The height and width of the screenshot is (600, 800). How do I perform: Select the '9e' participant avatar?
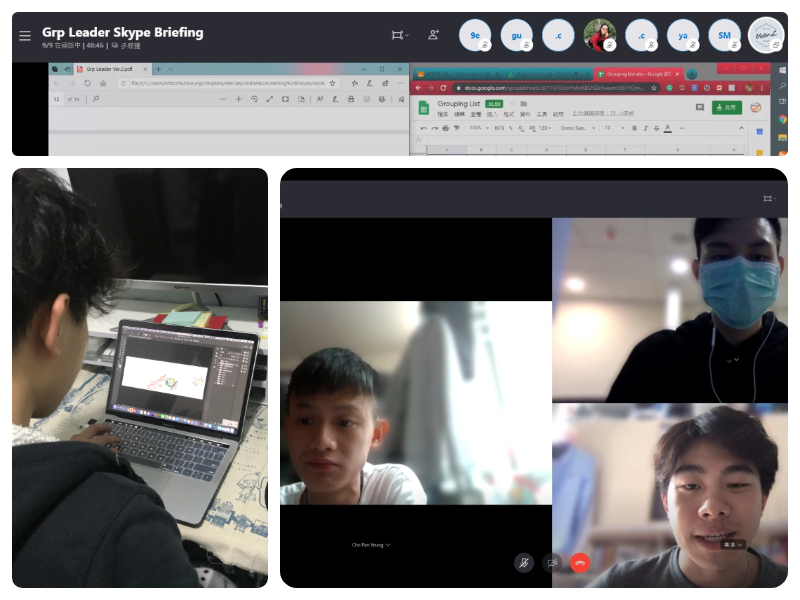point(475,35)
